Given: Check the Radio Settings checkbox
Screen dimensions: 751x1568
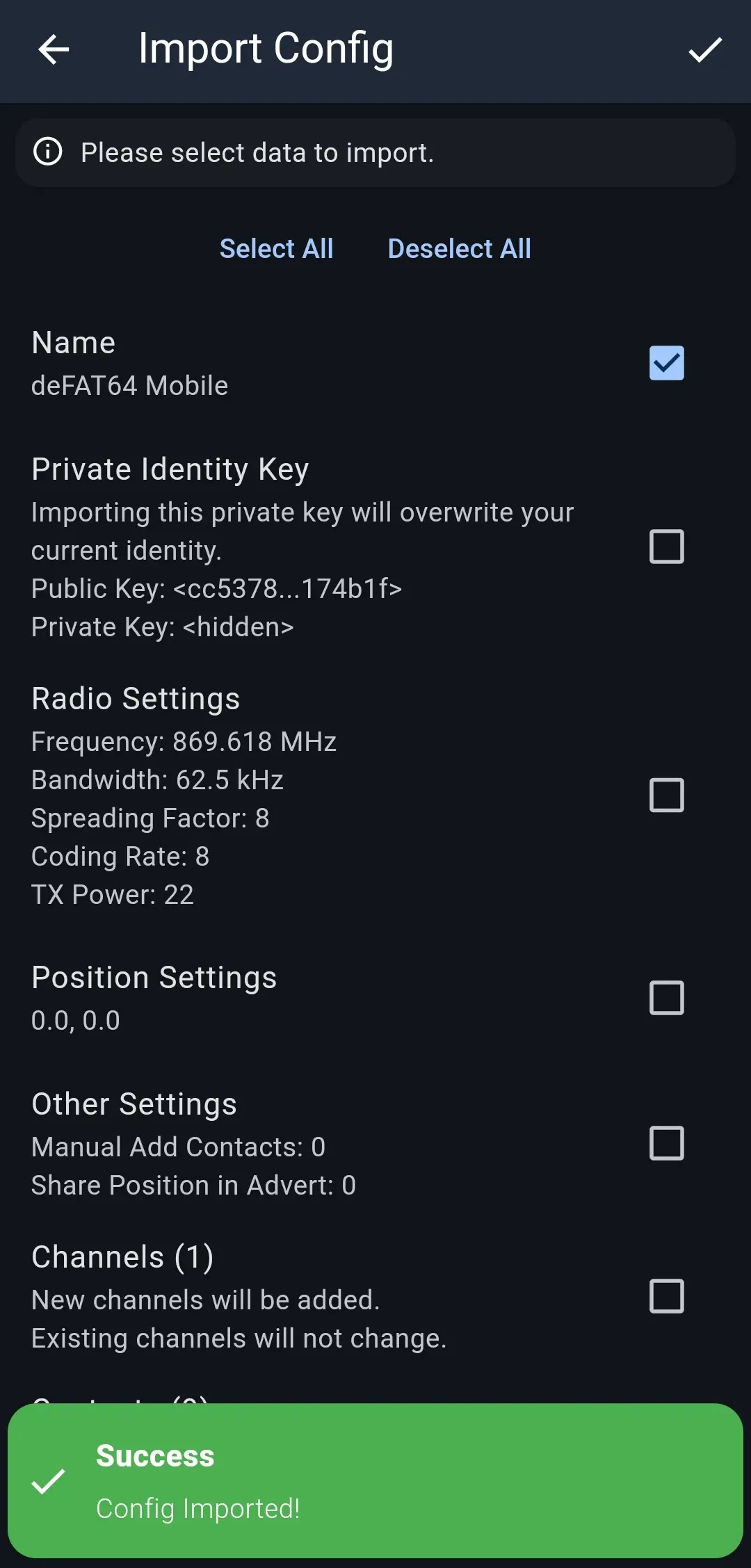Looking at the screenshot, I should point(666,795).
